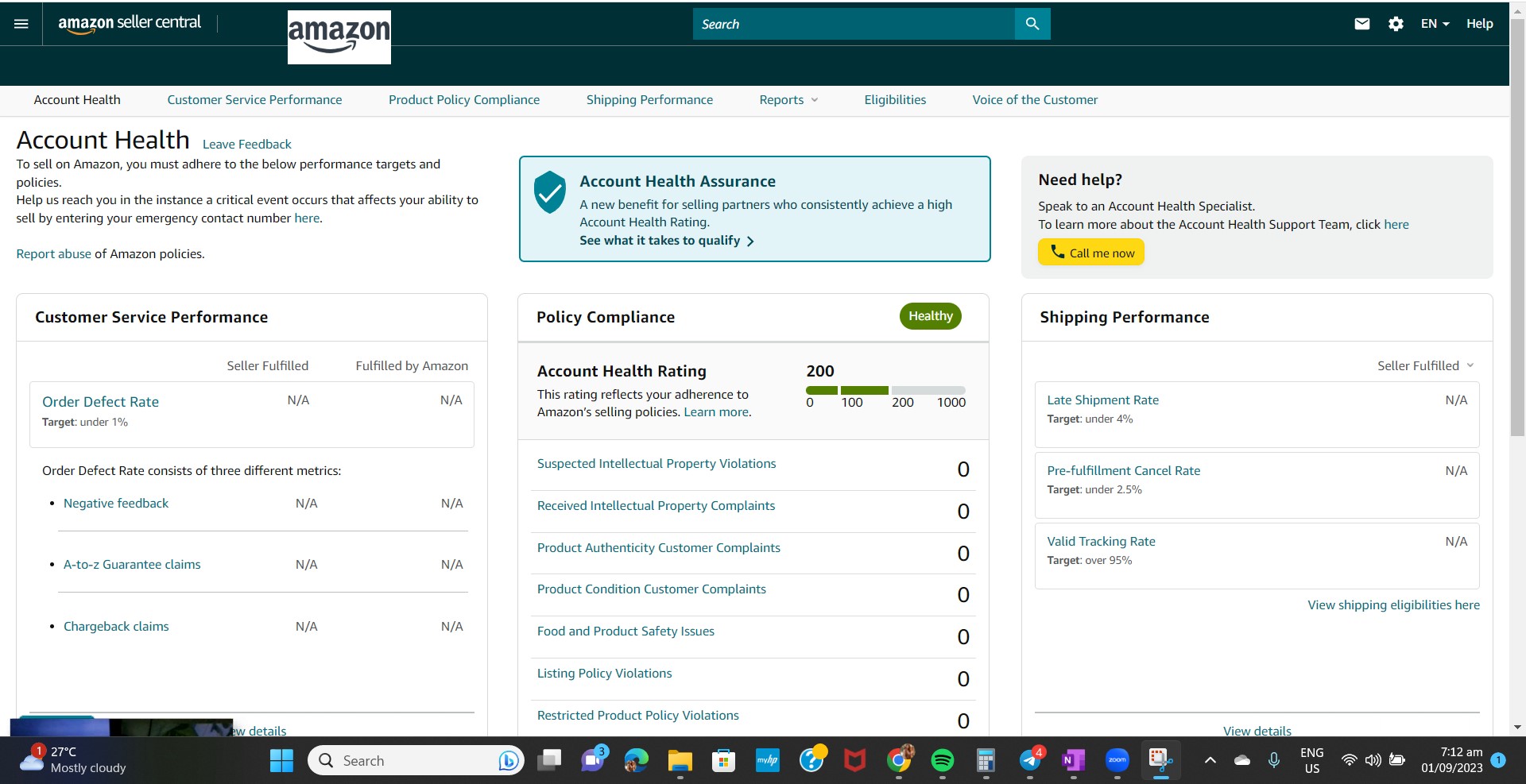Image resolution: width=1526 pixels, height=784 pixels.
Task: Click the OneDrive cloud tray icon
Action: click(1241, 760)
